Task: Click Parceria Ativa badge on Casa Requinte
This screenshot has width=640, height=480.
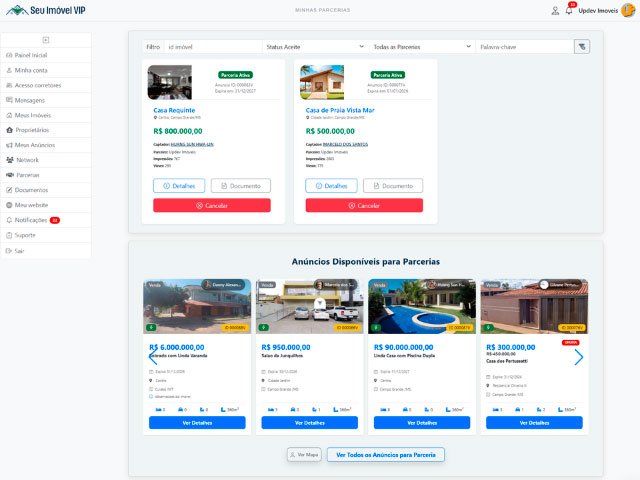Action: pyautogui.click(x=236, y=75)
